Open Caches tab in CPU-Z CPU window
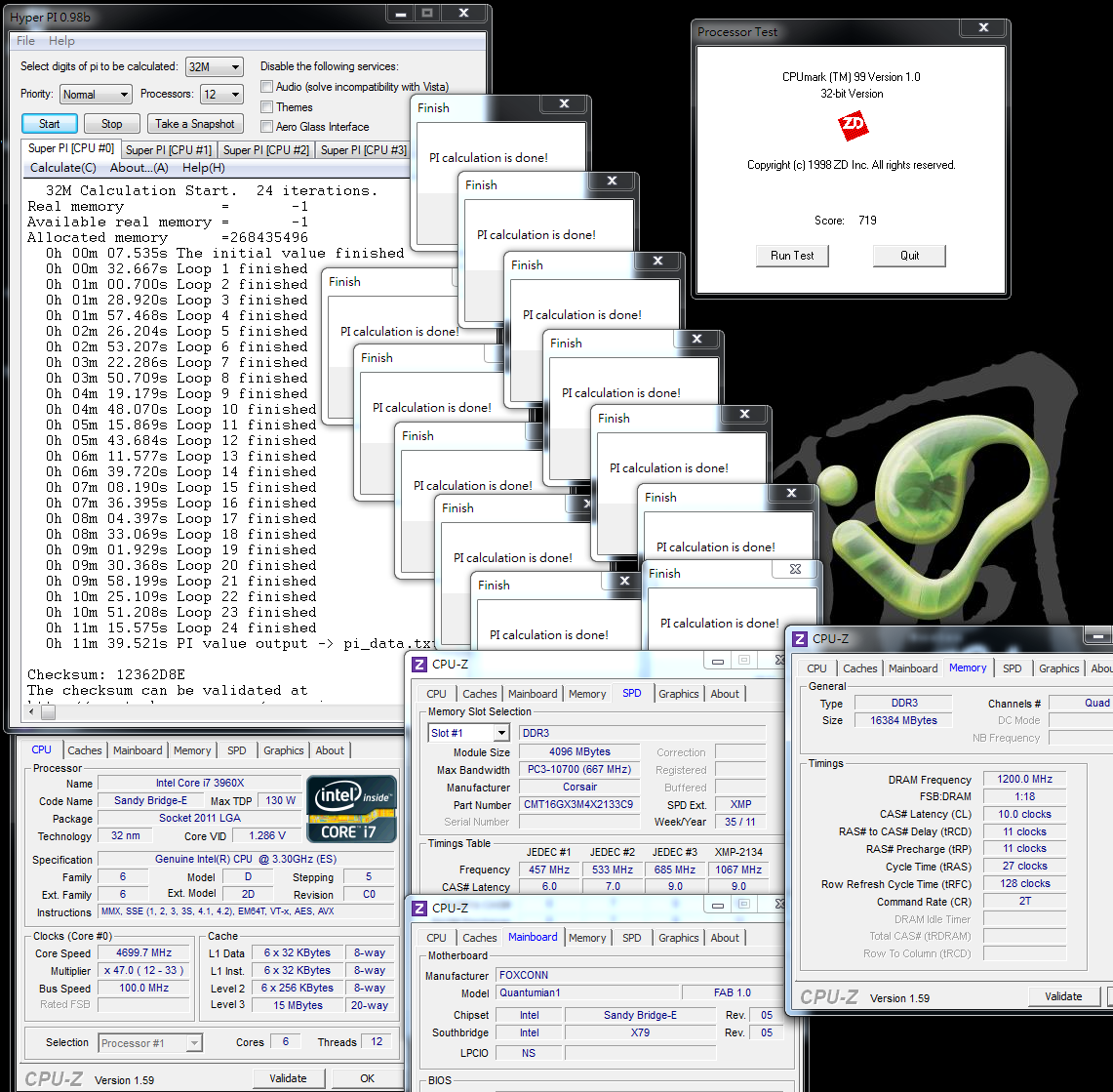 click(85, 750)
